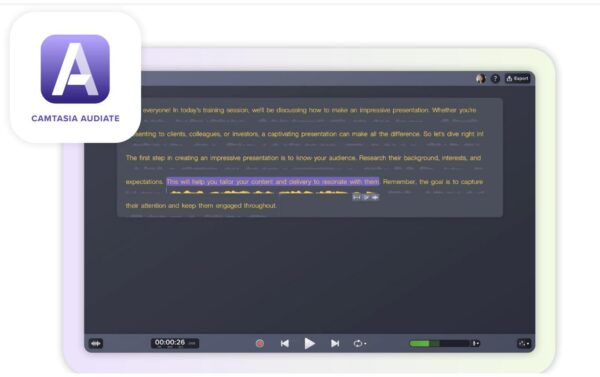
Task: Open the help question mark icon
Action: (x=495, y=78)
